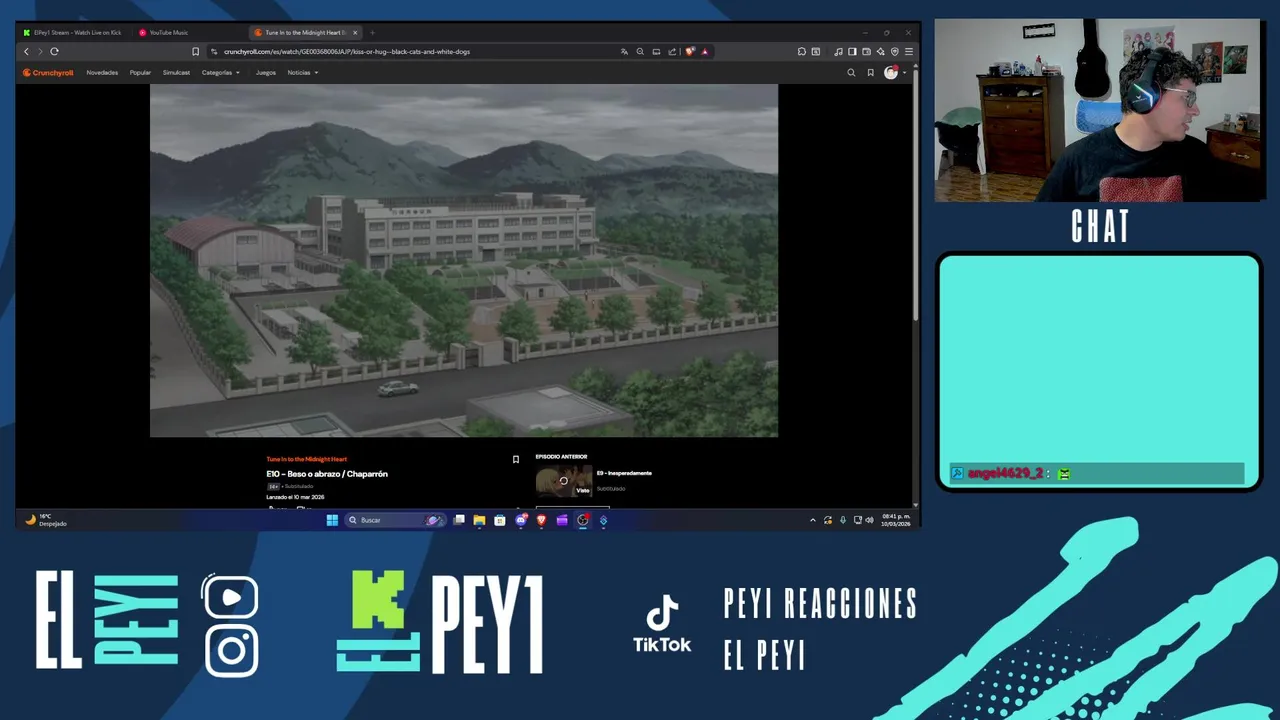
Task: Open Task View on the taskbar
Action: point(459,520)
